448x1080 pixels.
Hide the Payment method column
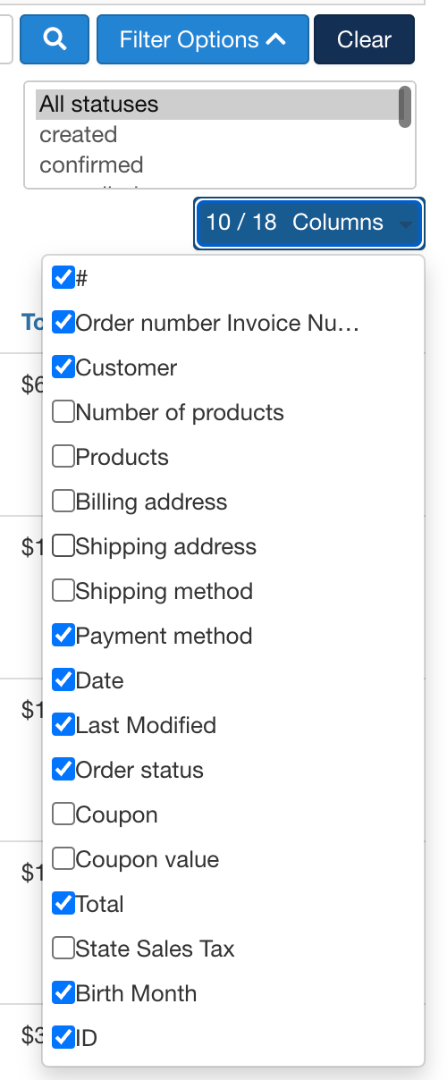click(63, 636)
